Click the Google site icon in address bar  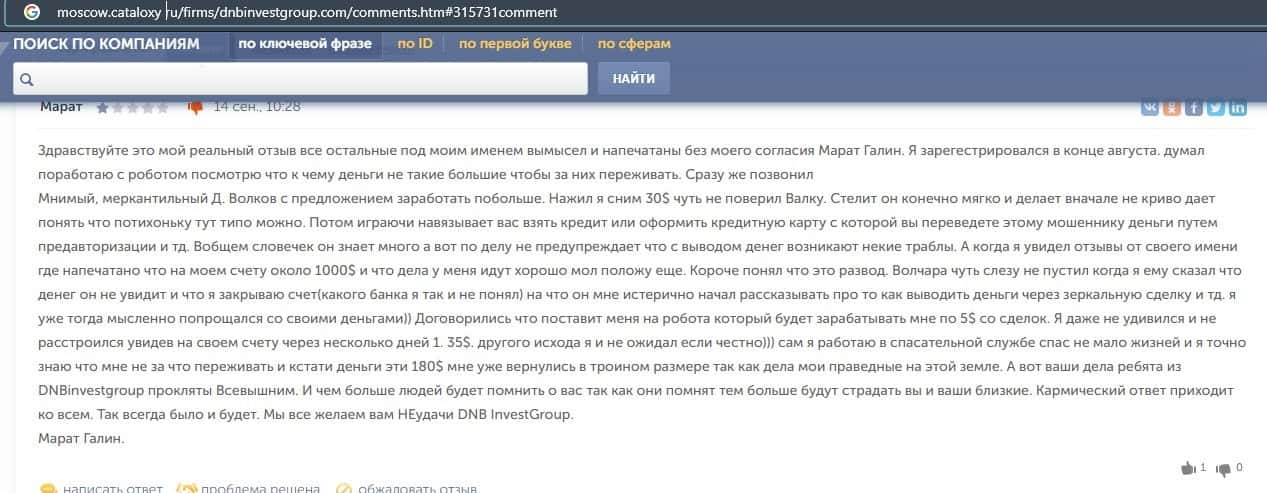click(x=31, y=13)
